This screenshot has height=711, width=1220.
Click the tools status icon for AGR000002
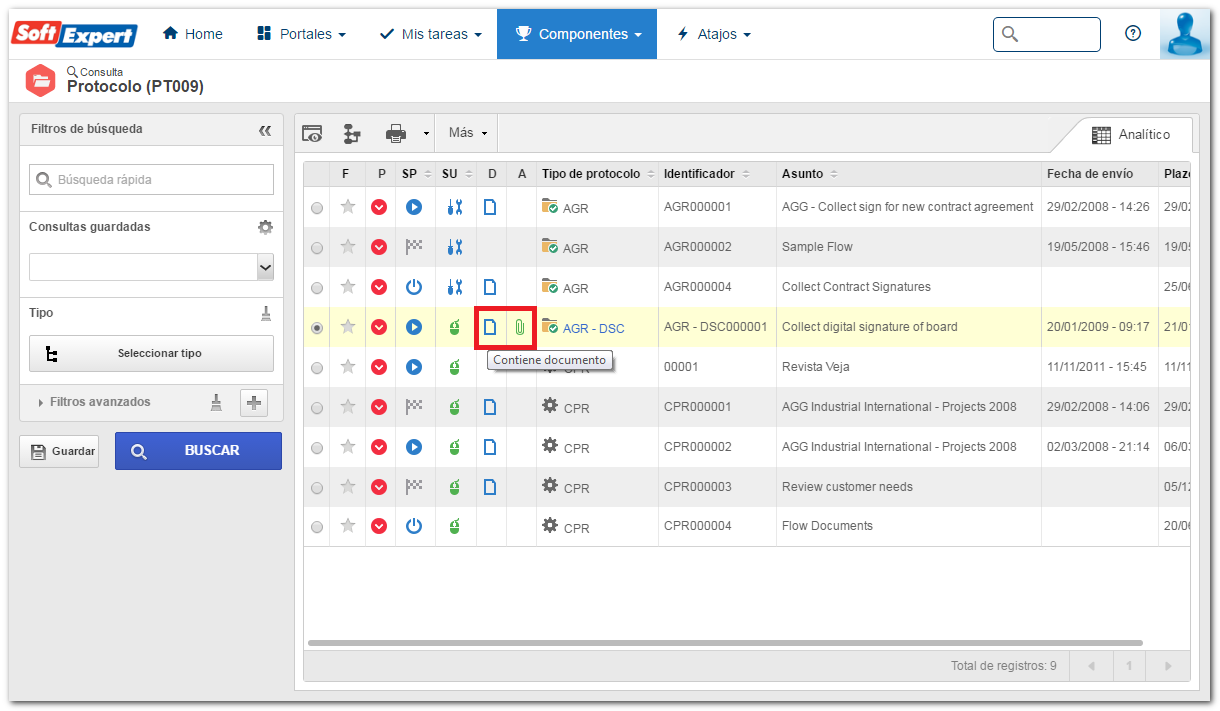[x=455, y=247]
